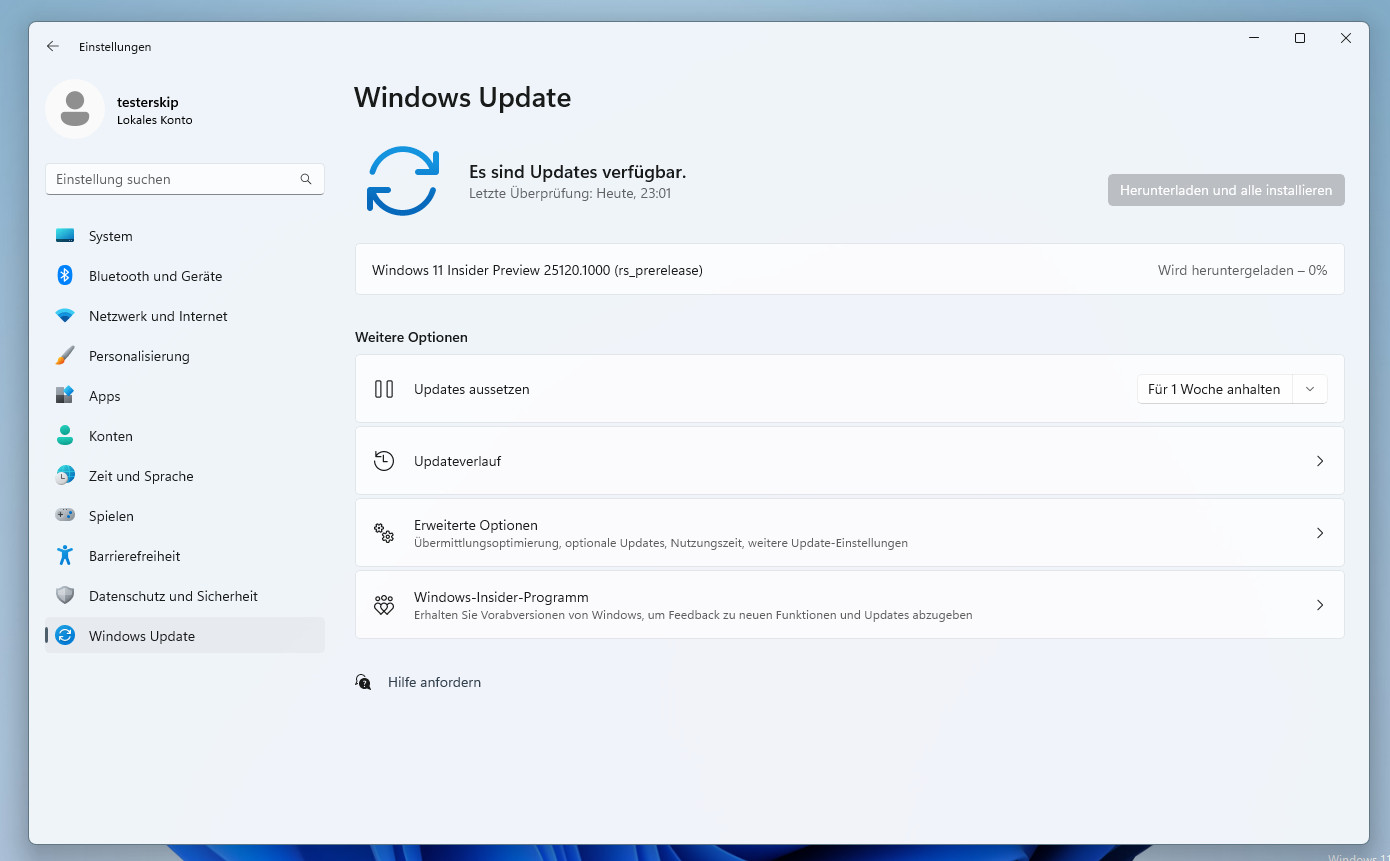Click the history clock Updateverlauf icon
The width and height of the screenshot is (1390, 861).
(384, 461)
